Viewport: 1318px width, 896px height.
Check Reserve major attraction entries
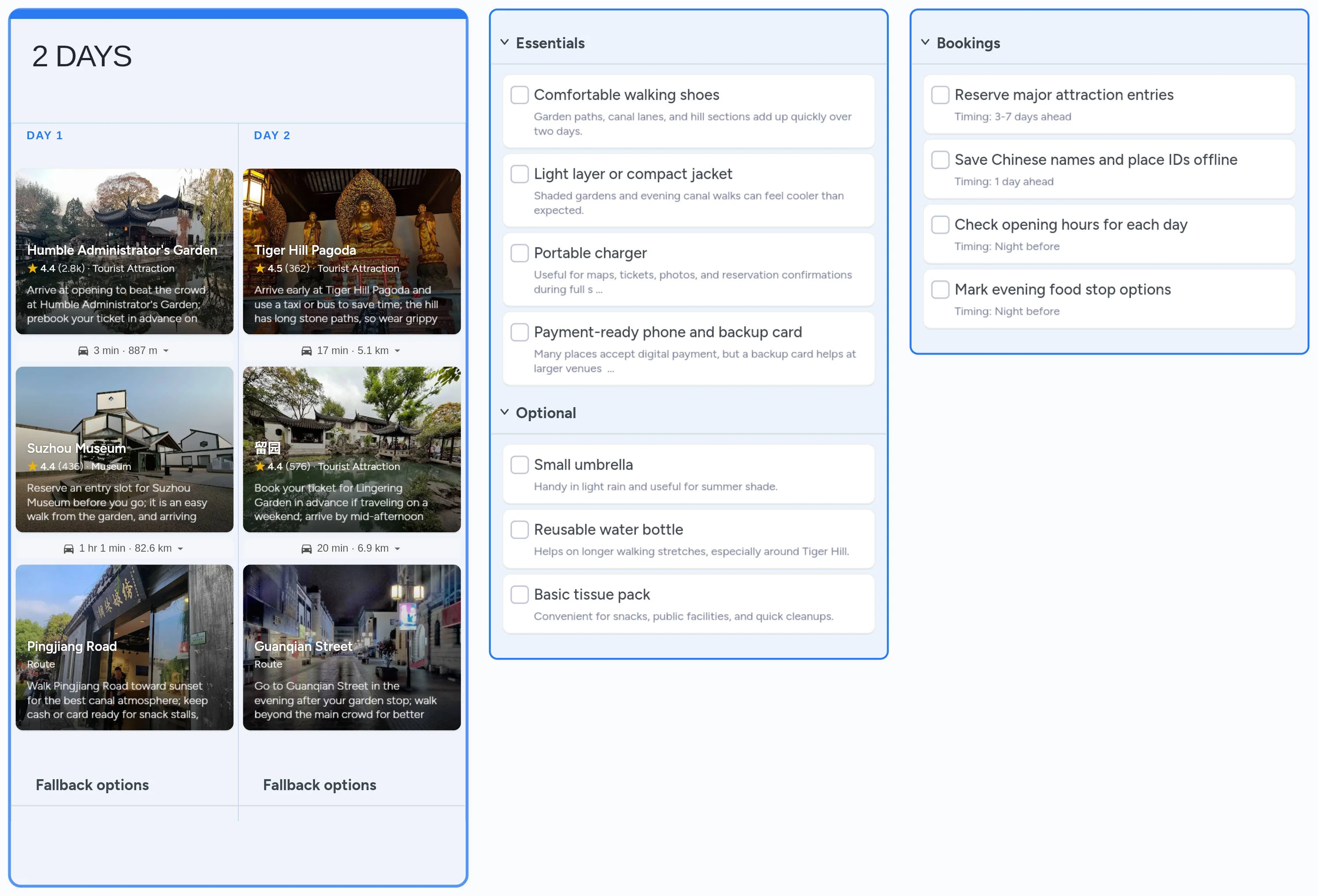click(940, 95)
